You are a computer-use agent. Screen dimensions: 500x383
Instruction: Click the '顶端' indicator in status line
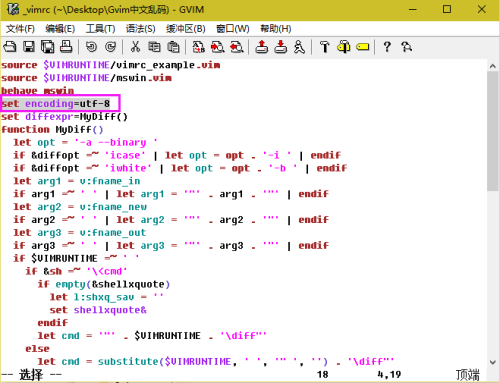click(468, 375)
